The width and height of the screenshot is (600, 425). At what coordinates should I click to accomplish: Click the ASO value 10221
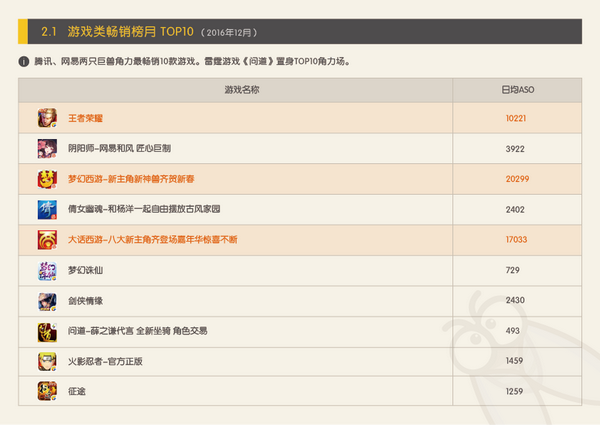pyautogui.click(x=516, y=118)
